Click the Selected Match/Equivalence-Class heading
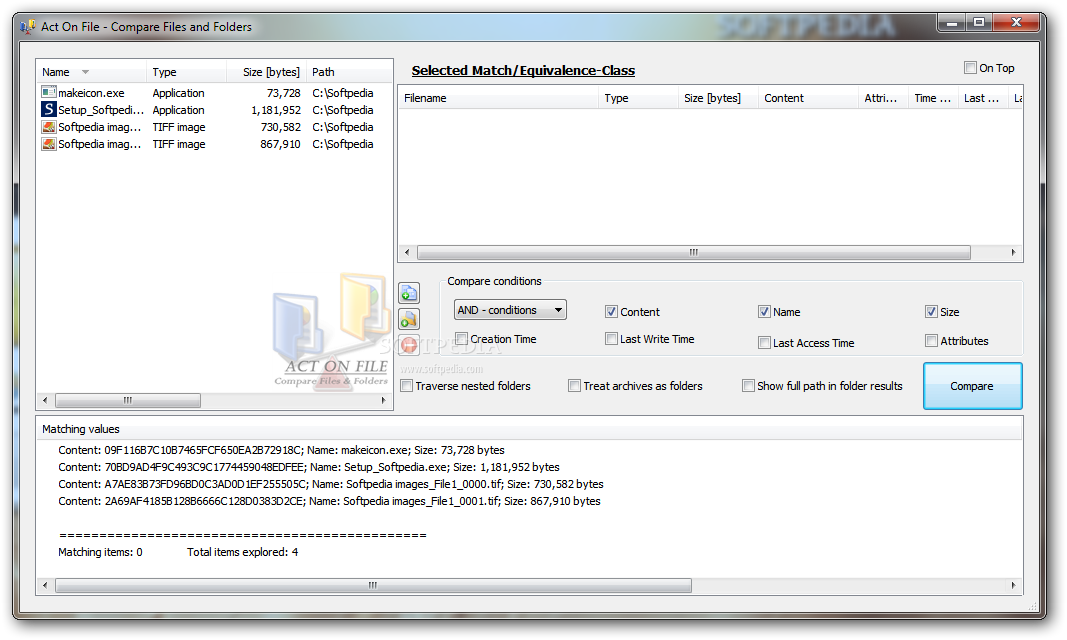This screenshot has width=1067, height=640. [x=523, y=70]
